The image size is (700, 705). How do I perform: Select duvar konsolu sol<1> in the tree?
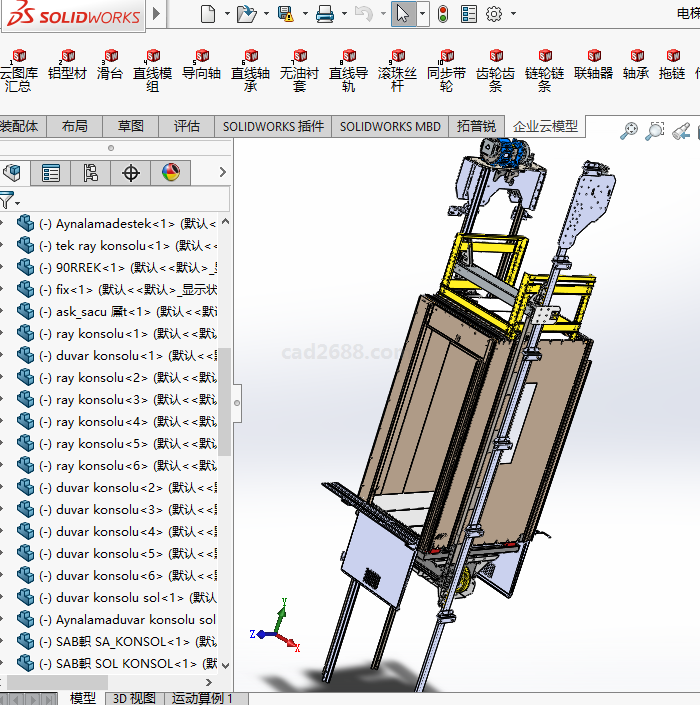click(120, 597)
